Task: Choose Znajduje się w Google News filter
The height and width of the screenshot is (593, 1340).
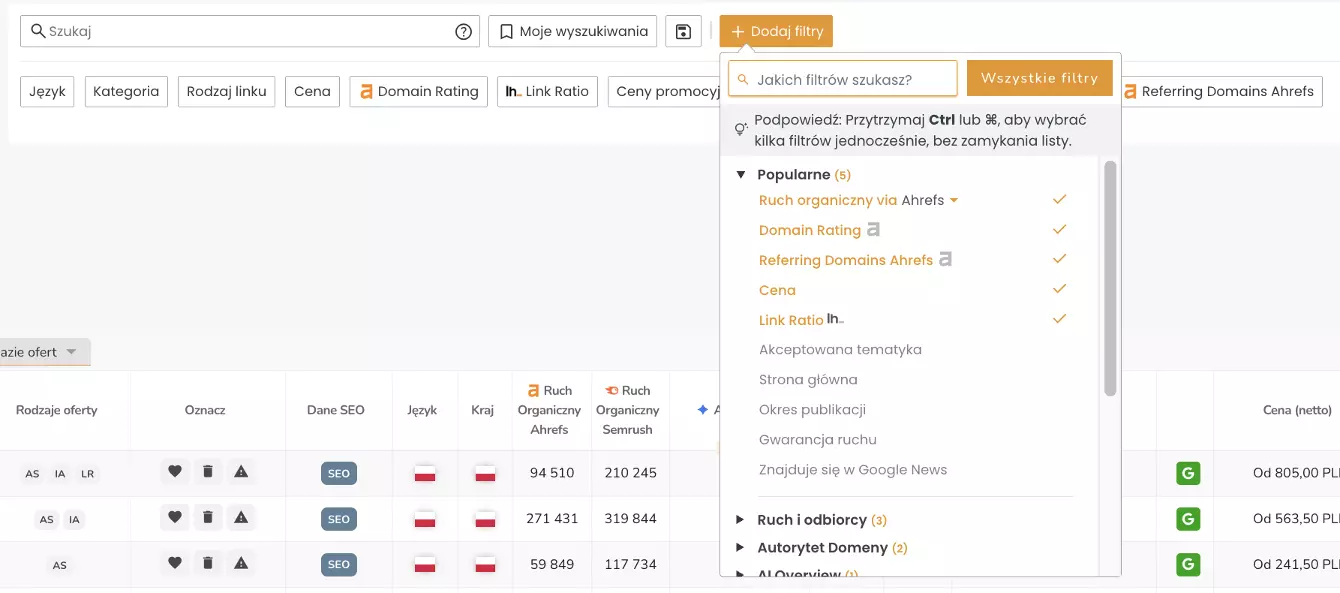Action: [853, 470]
